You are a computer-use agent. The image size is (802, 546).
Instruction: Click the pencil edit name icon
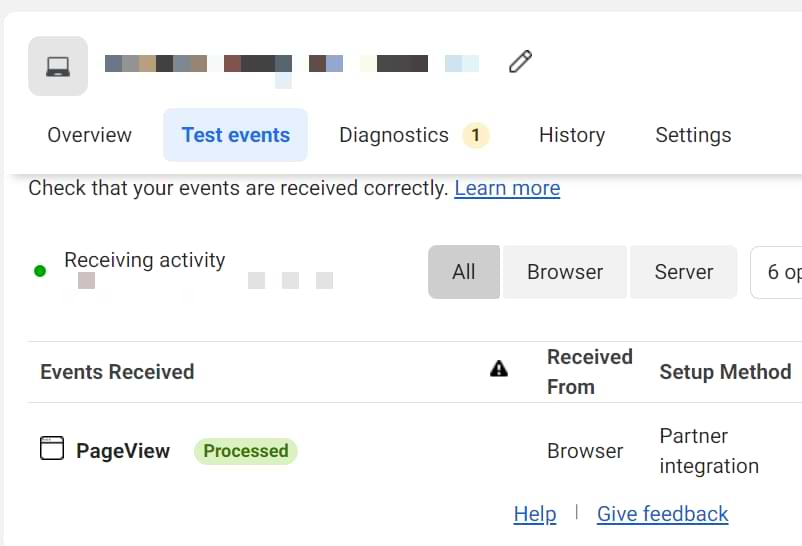point(520,62)
